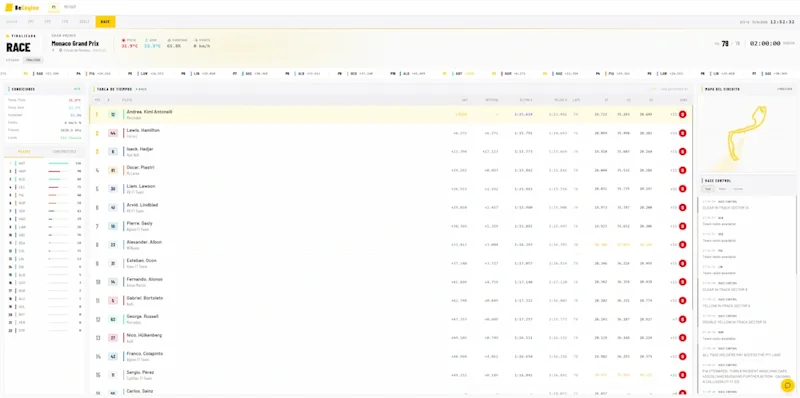Click the Finalizada status chip

click(x=33, y=60)
